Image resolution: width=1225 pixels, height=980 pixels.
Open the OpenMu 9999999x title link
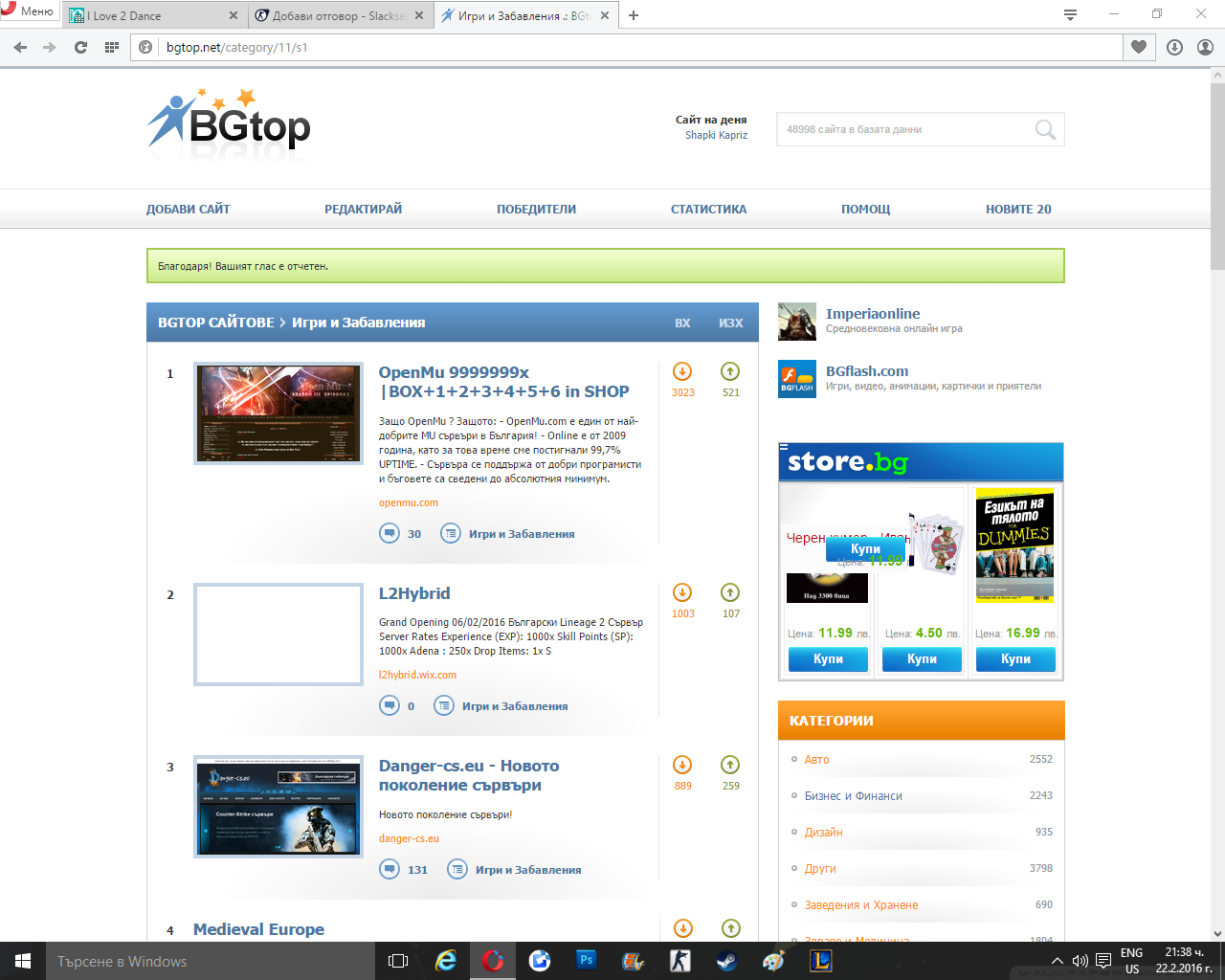tap(503, 382)
